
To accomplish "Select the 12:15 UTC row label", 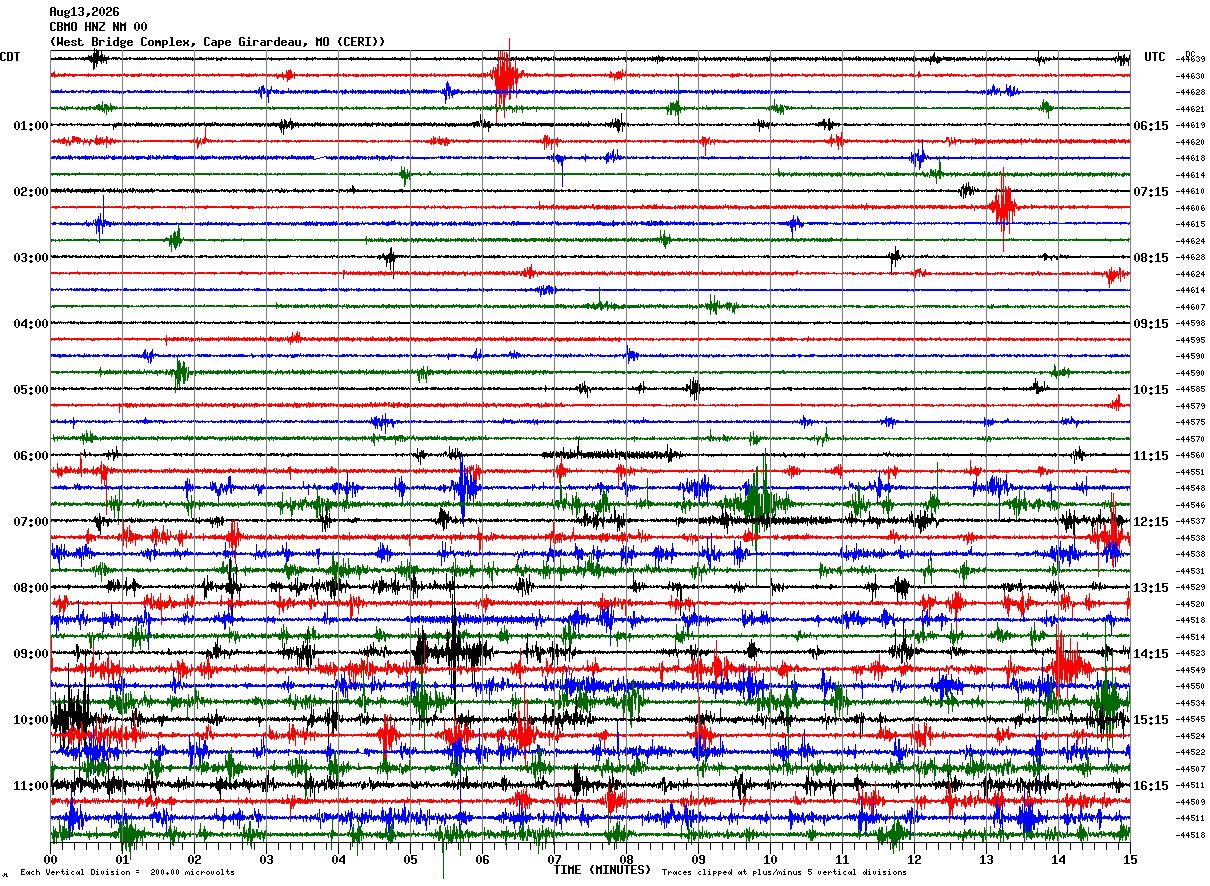I will coord(1150,522).
